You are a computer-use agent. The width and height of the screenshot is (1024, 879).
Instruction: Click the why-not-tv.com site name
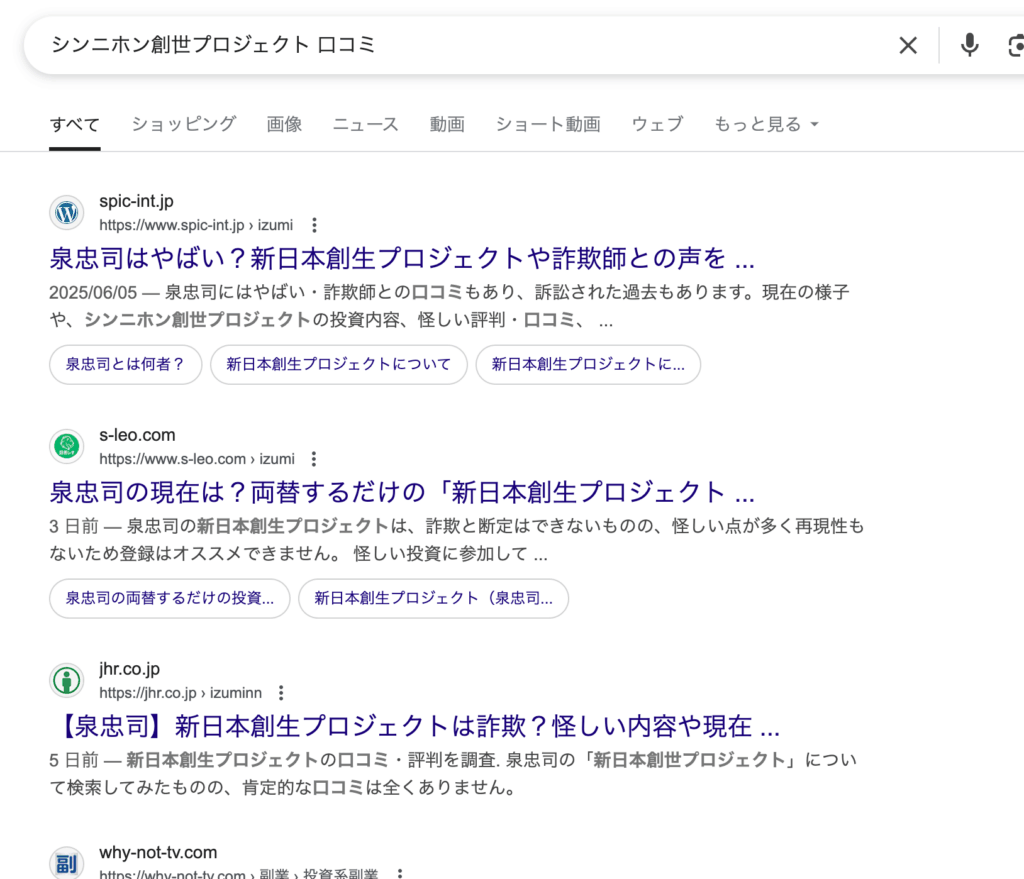[158, 852]
